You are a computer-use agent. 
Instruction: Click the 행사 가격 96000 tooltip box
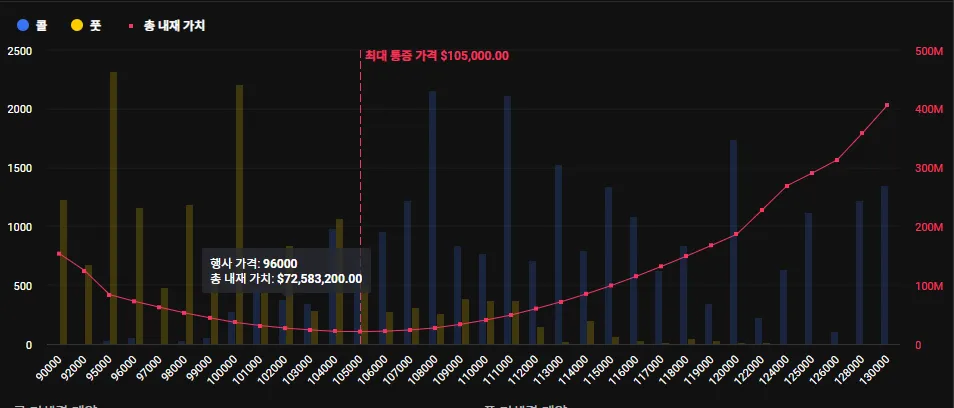point(286,271)
